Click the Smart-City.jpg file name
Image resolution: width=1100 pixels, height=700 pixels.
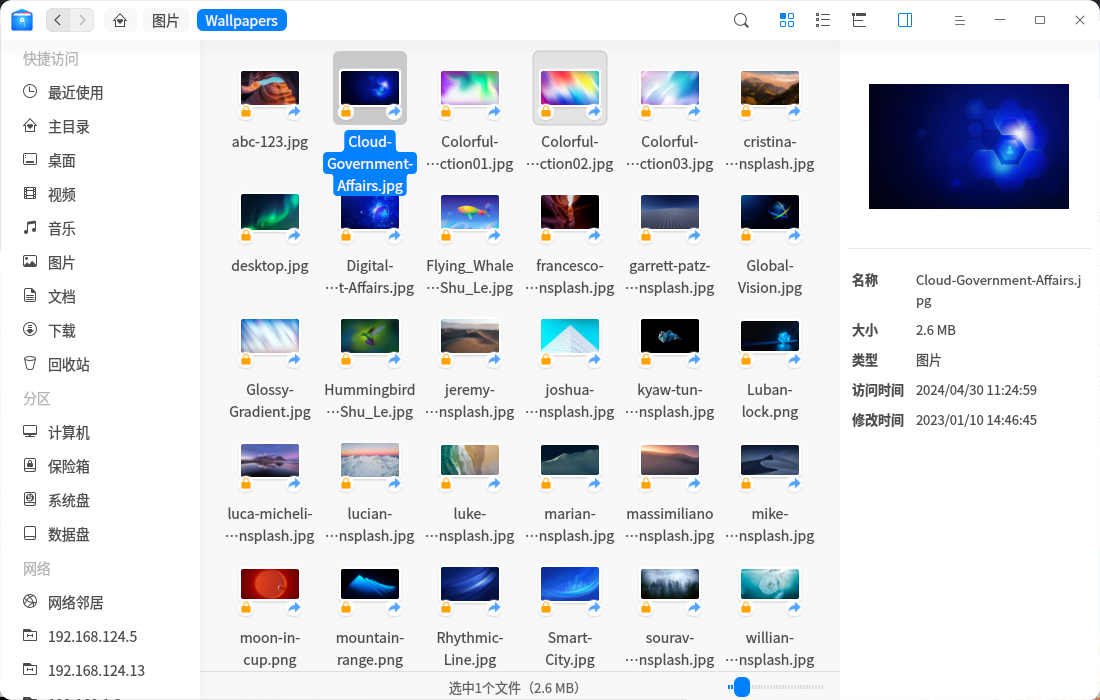[570, 649]
